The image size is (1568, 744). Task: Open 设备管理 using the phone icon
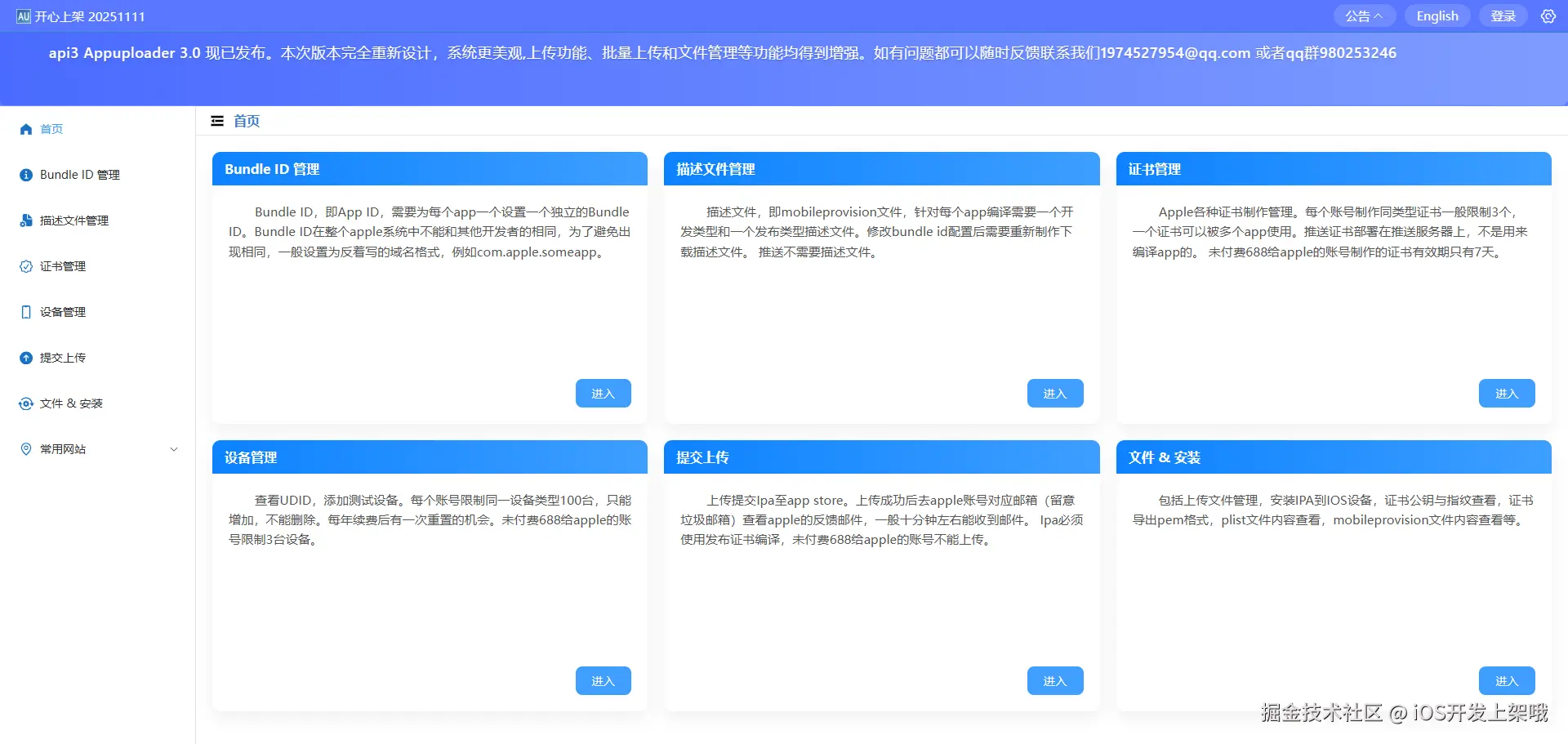point(25,311)
